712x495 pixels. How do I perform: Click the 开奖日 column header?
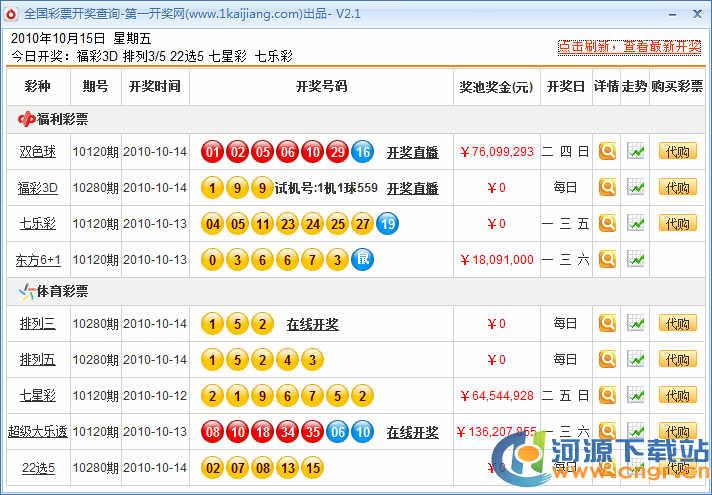coord(566,86)
